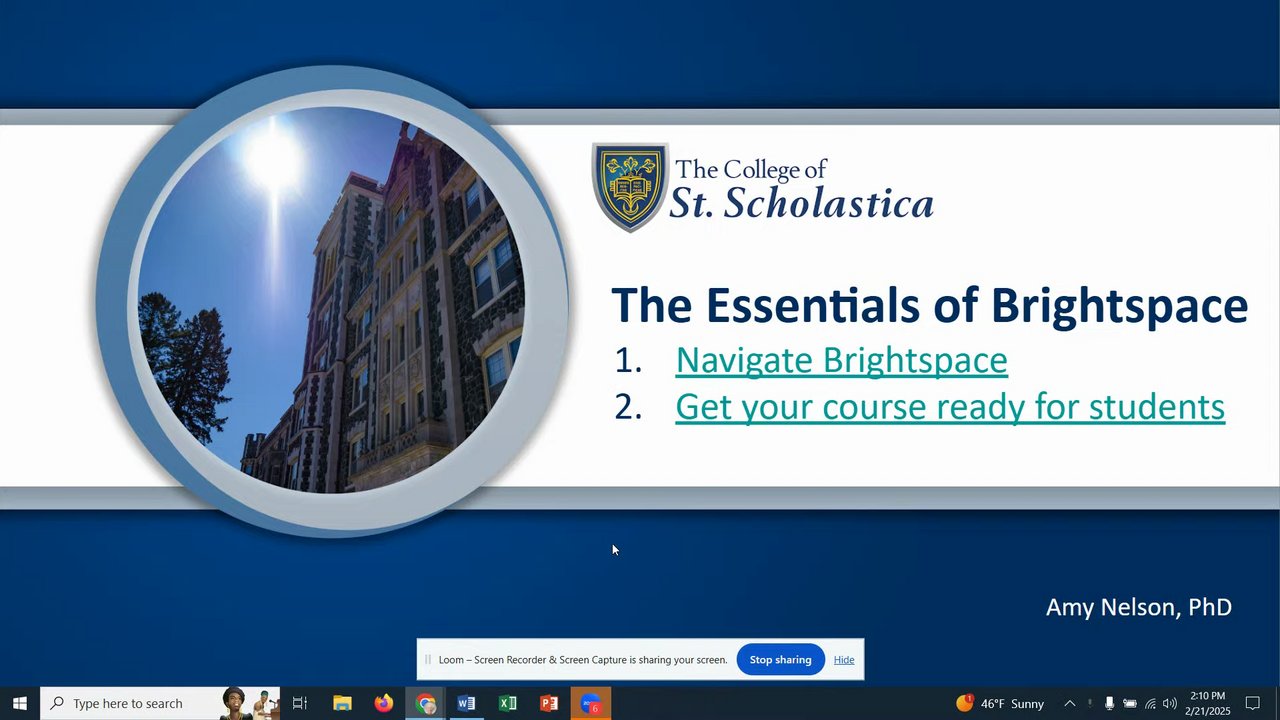The width and height of the screenshot is (1280, 720).
Task: Open the Windows Start menu
Action: (20, 703)
